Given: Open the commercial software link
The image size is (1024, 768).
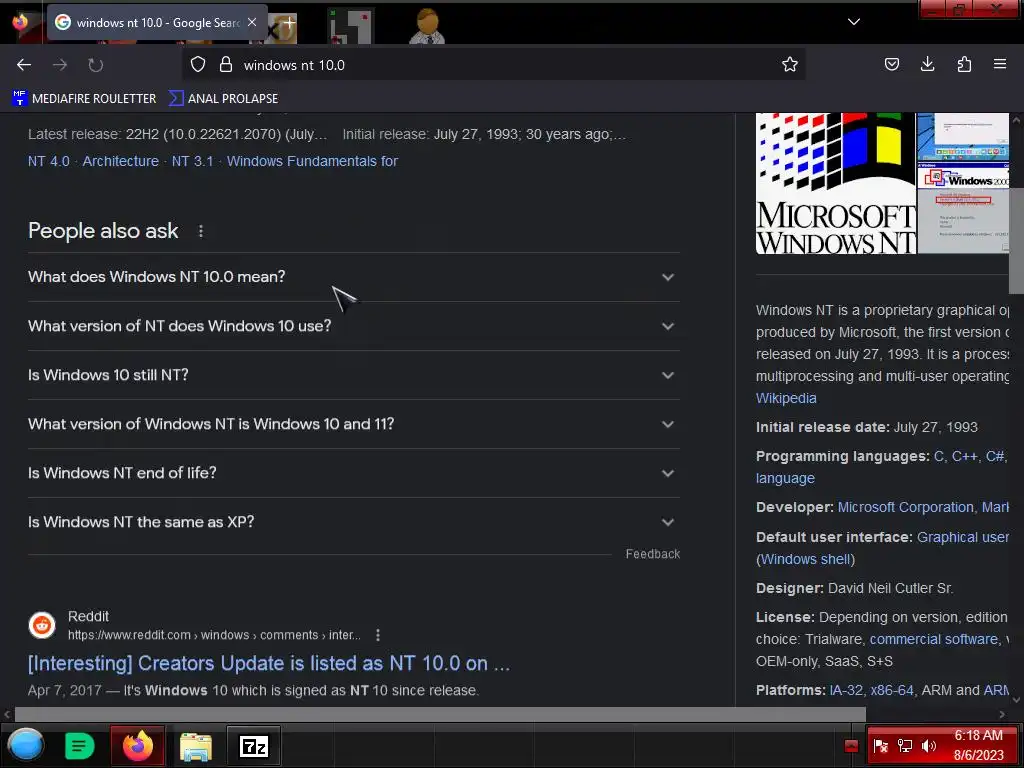Looking at the screenshot, I should pyautogui.click(x=934, y=639).
